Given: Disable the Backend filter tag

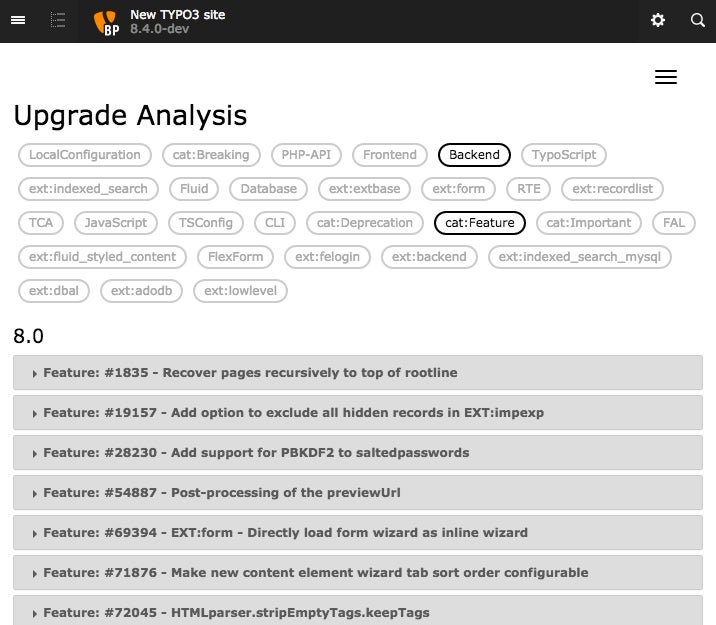Looking at the screenshot, I should pyautogui.click(x=474, y=155).
